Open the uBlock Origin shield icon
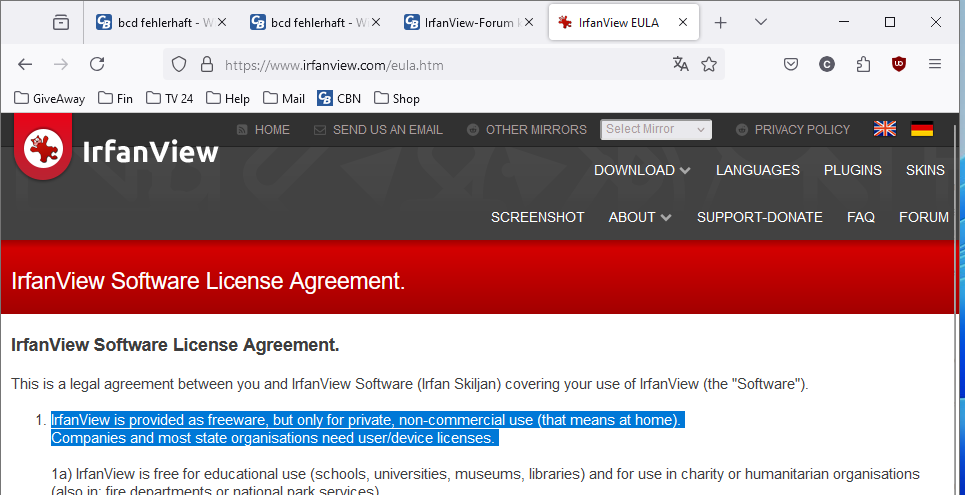The image size is (965, 495). 899,63
